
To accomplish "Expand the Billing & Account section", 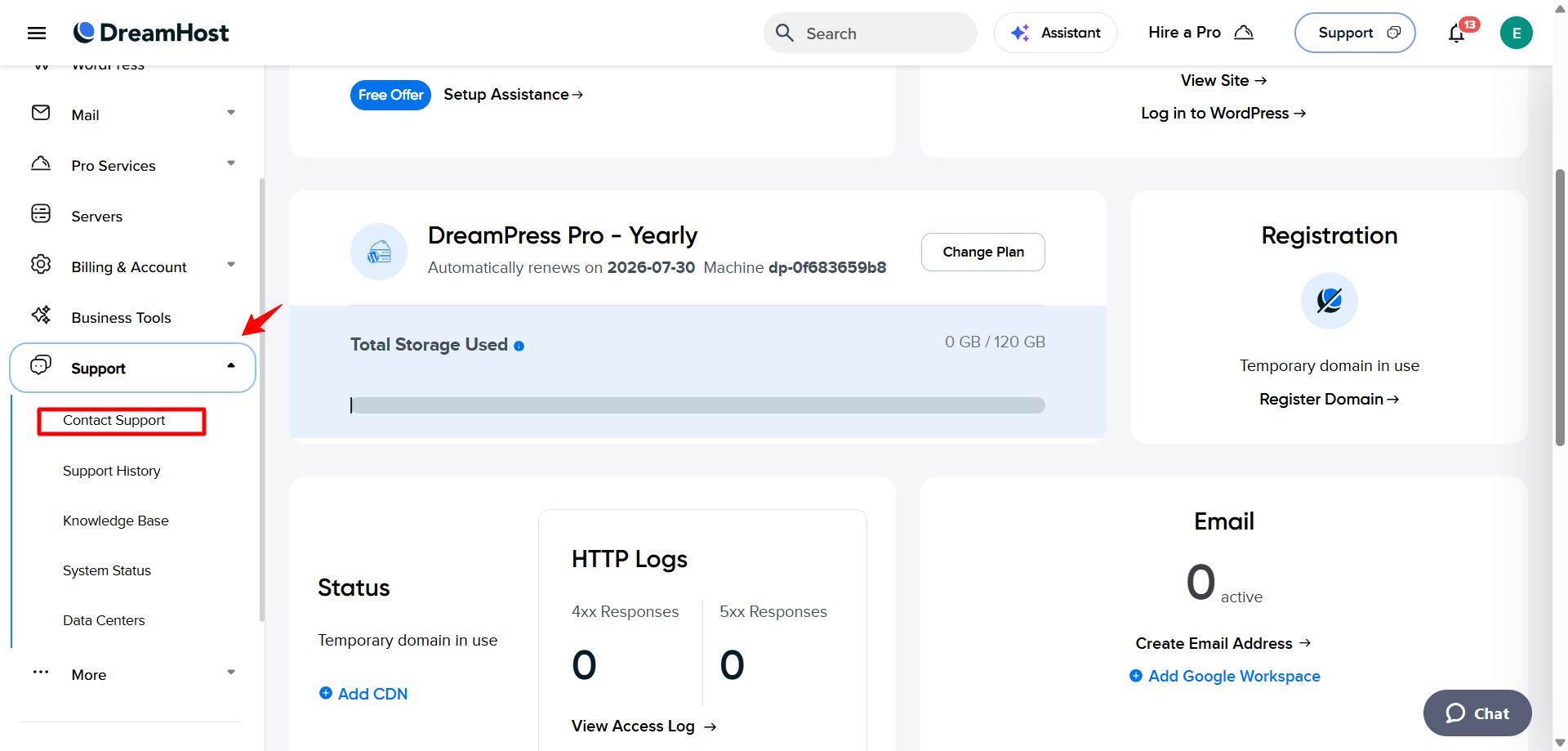I will [231, 265].
